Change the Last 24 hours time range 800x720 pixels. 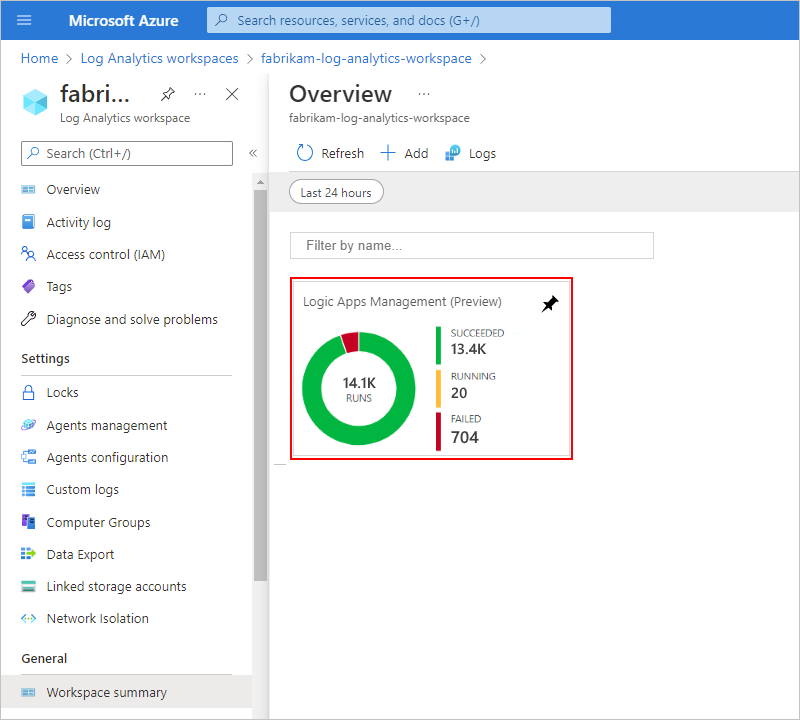click(336, 192)
